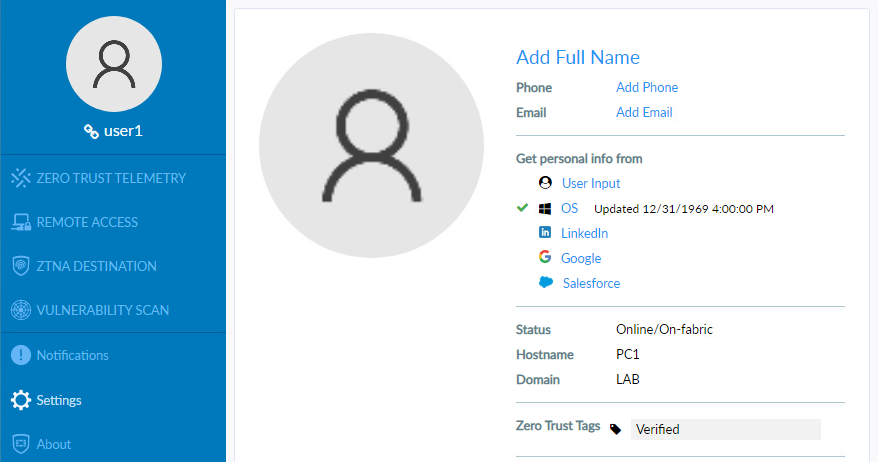Click the About shield icon
The height and width of the screenshot is (462, 878).
(21, 444)
